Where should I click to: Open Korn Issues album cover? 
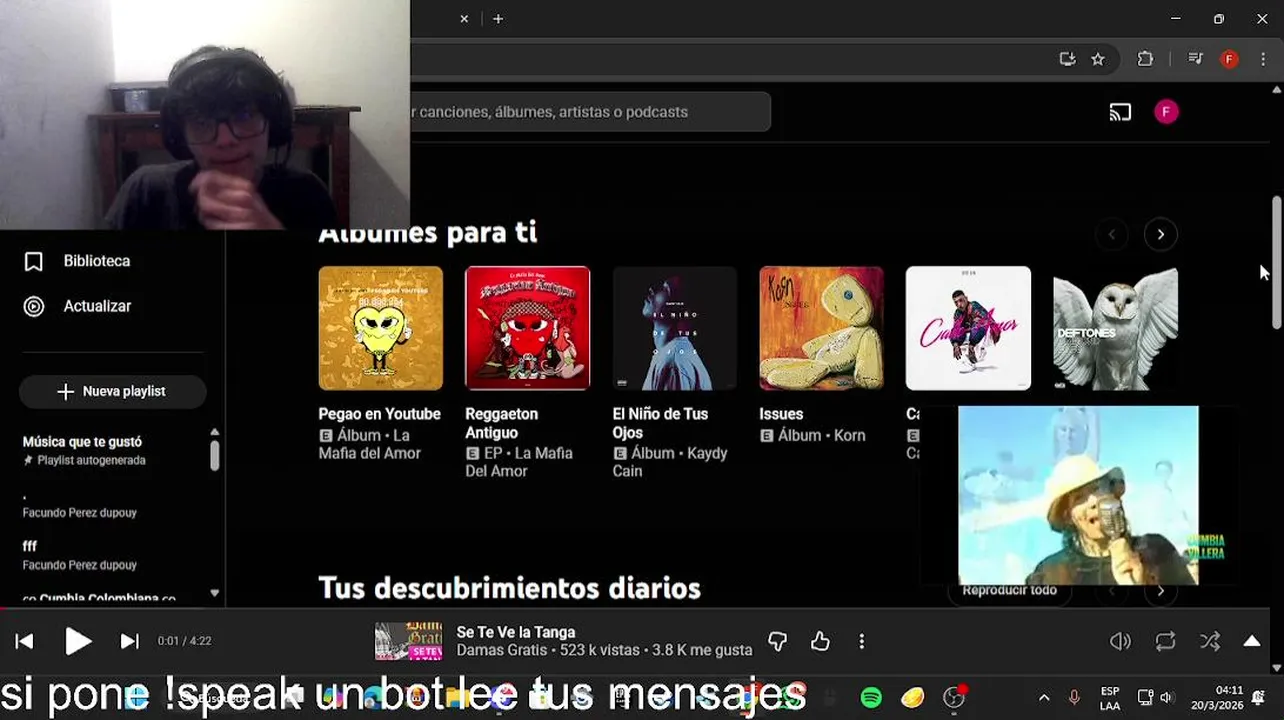tap(821, 328)
